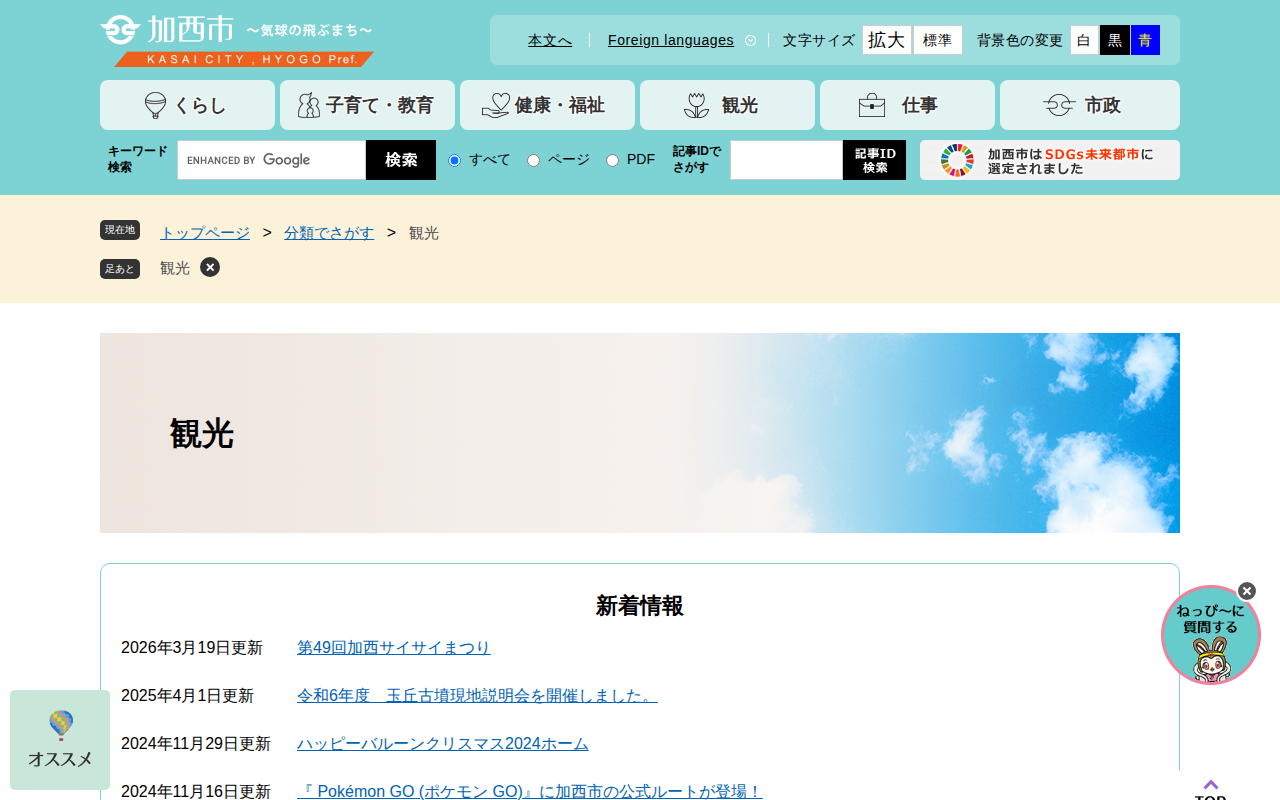
Task: Expand Foreign languages dropdown
Action: point(682,40)
